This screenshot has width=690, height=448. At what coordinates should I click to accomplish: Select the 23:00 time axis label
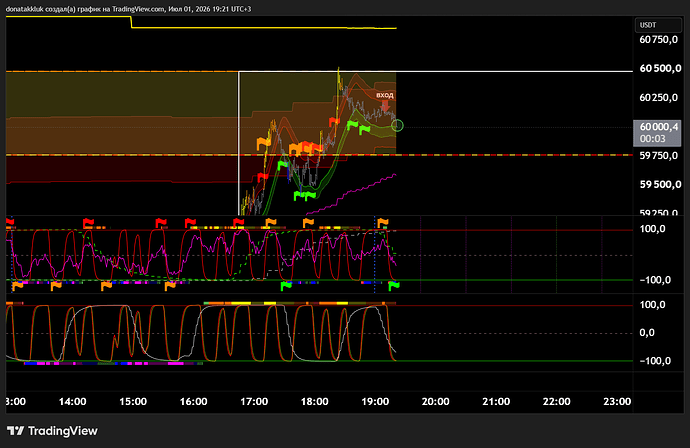tap(617, 401)
